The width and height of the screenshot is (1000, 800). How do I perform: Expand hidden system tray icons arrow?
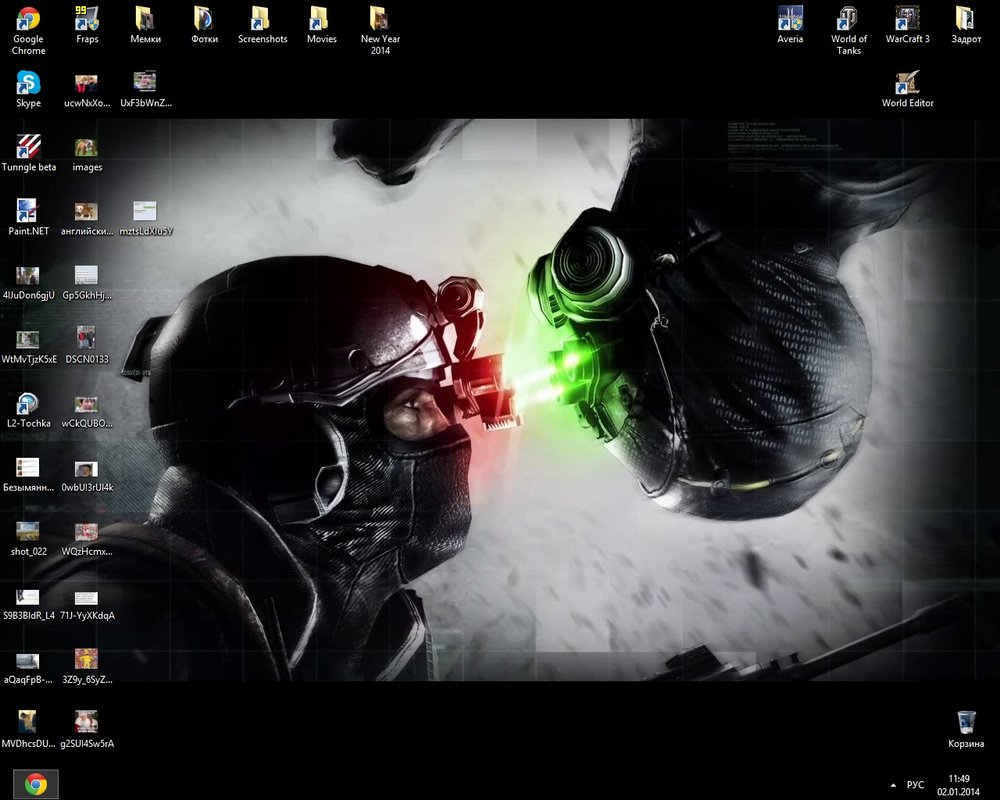tap(892, 785)
